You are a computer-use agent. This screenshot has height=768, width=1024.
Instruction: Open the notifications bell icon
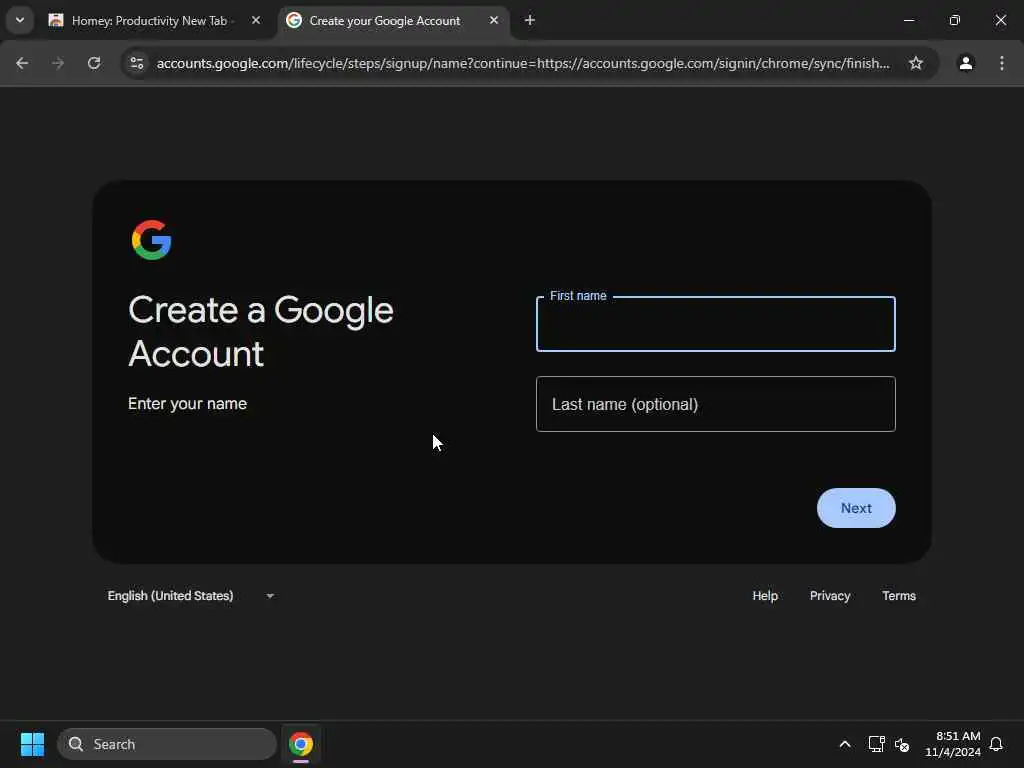click(x=996, y=744)
